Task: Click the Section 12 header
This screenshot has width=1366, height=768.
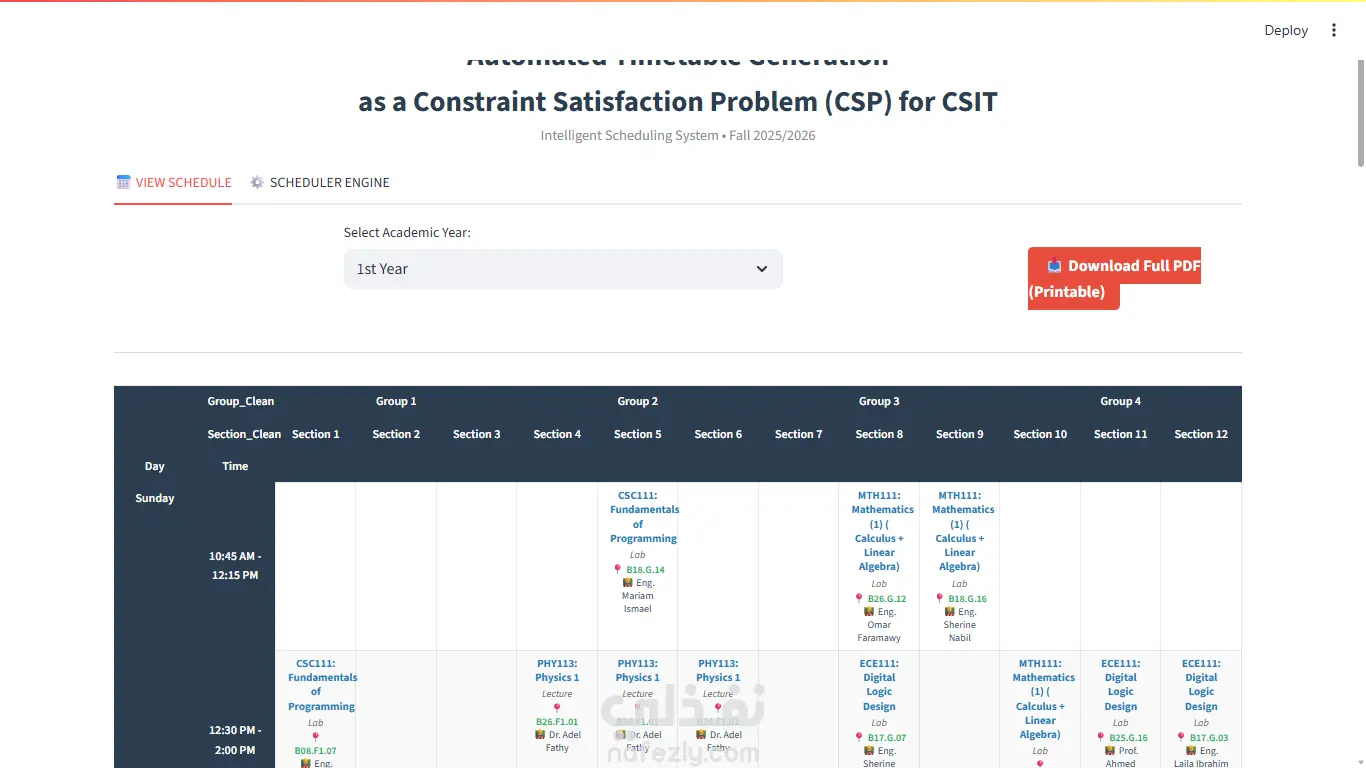Action: [x=1201, y=434]
